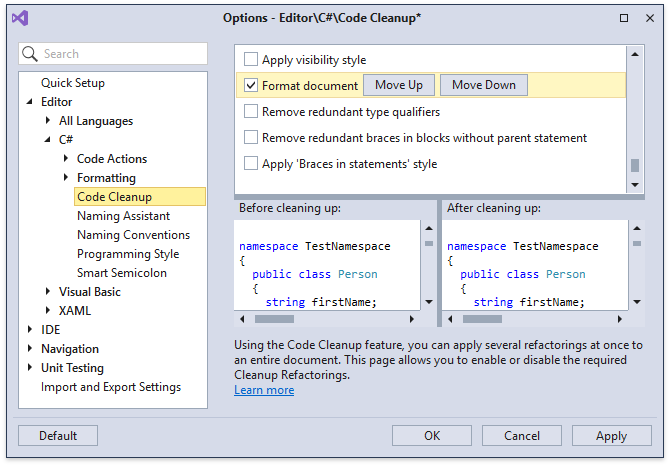Collapse the Editor tree node
The image size is (670, 466).
point(30,102)
